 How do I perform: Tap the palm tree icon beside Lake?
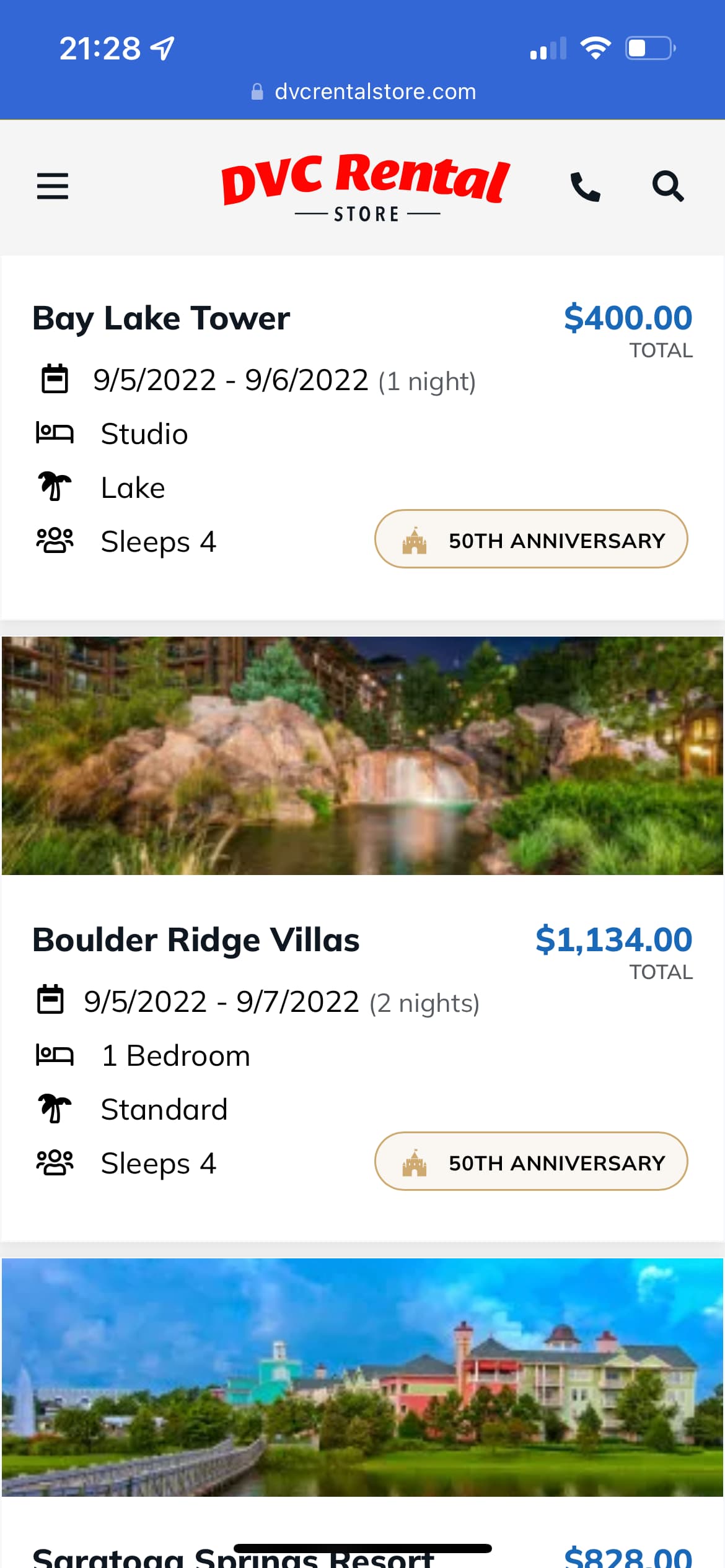tap(55, 487)
